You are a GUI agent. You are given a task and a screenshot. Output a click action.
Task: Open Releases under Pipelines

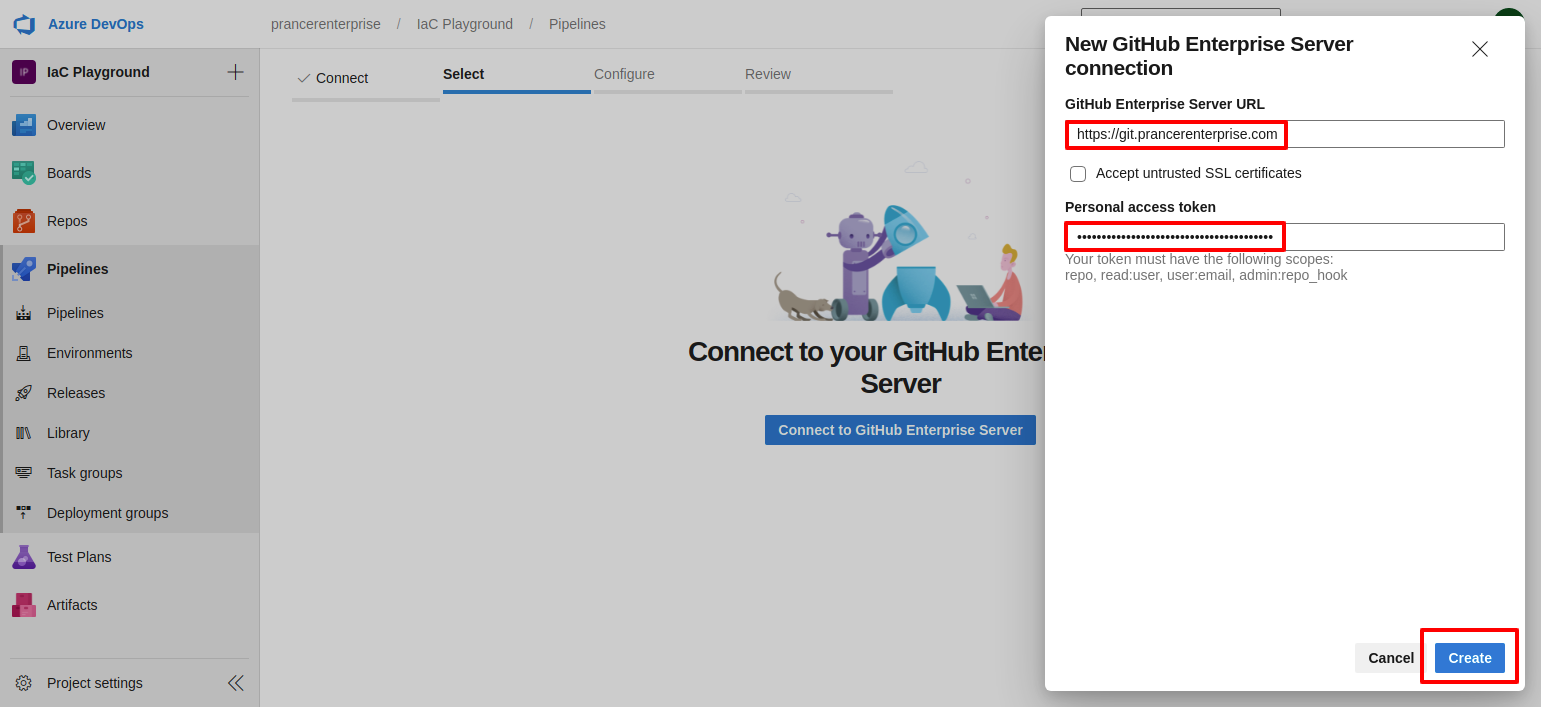[76, 393]
